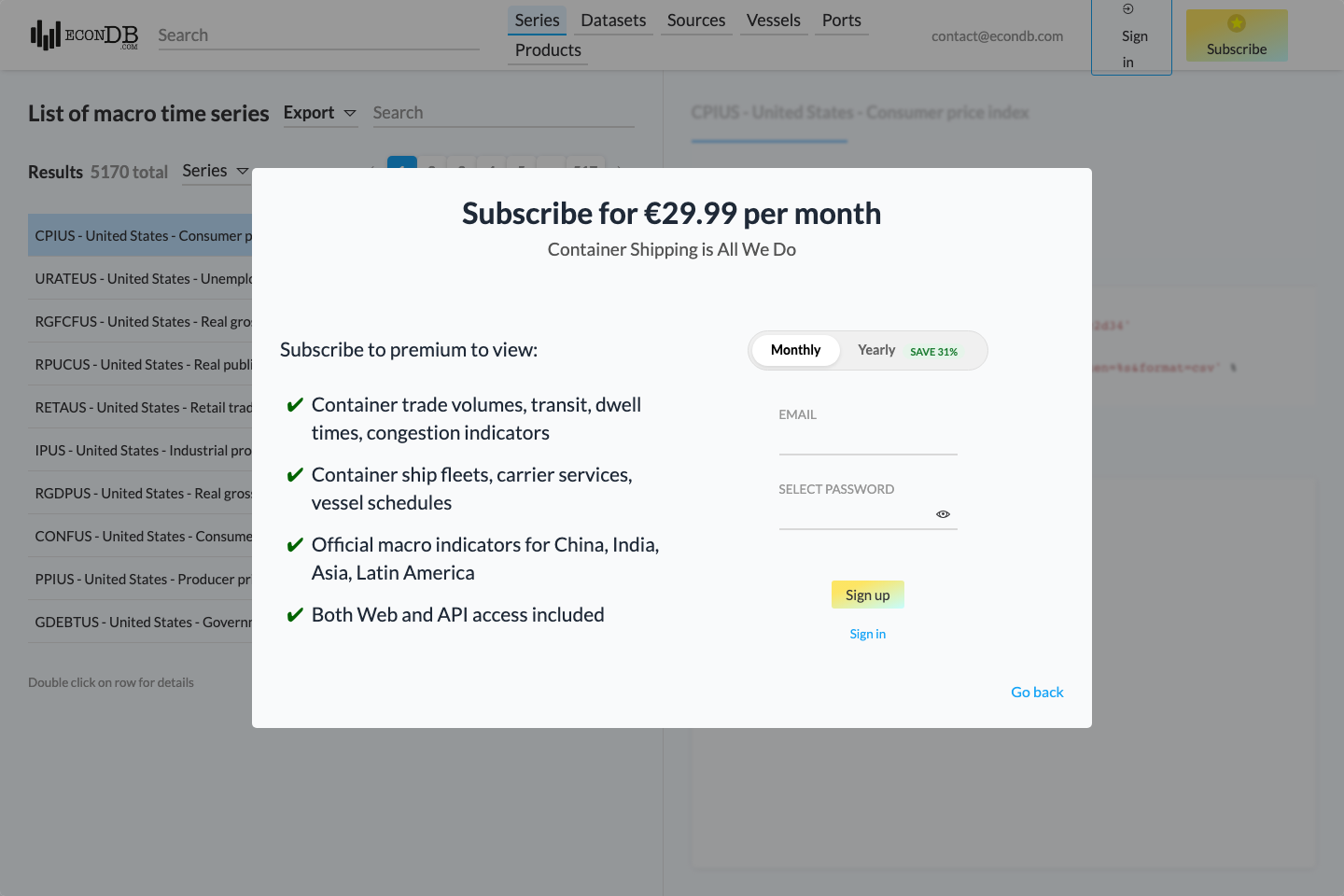Open page 517 of results
Screen dimensions: 1344x896
pos(586,171)
